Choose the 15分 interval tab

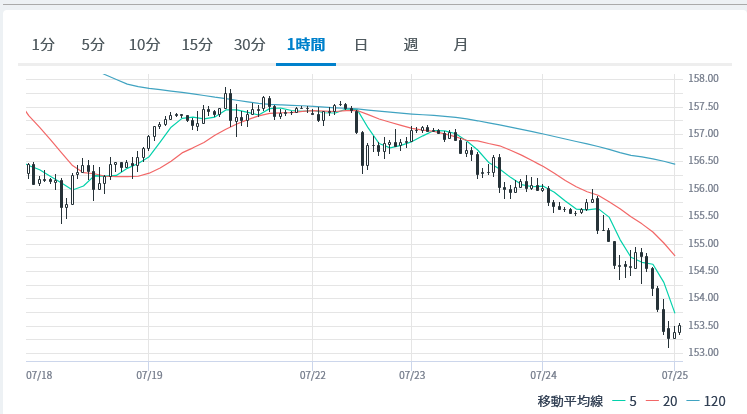[197, 45]
